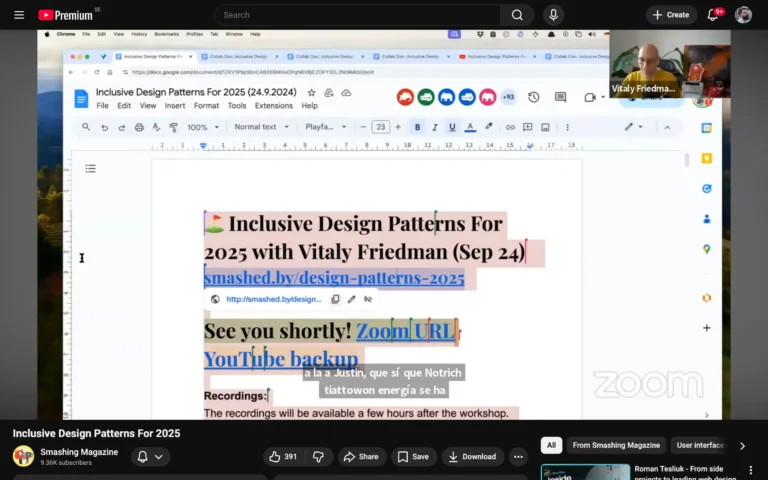The image size is (768, 480).
Task: Open YouTube notifications bell
Action: coord(713,15)
